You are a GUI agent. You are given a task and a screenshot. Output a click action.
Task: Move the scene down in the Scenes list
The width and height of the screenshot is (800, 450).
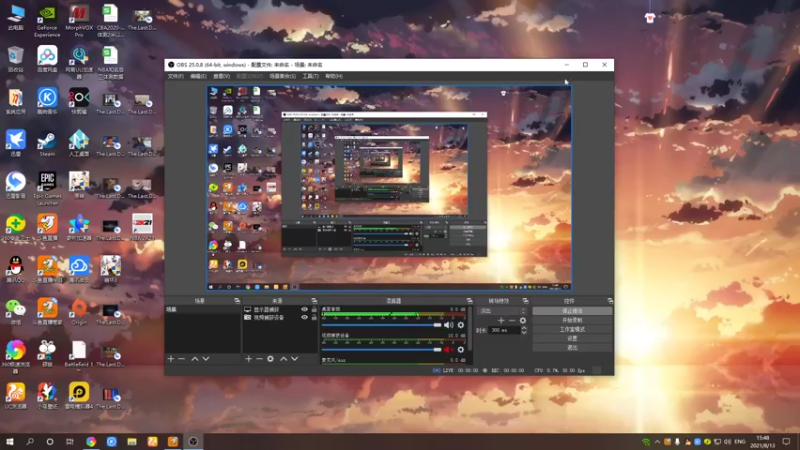206,359
